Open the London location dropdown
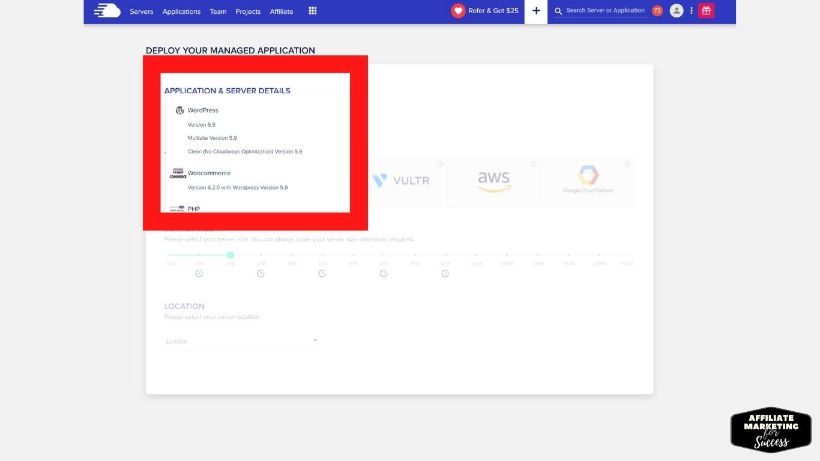Screen dimensions: 820x461 tap(242, 341)
